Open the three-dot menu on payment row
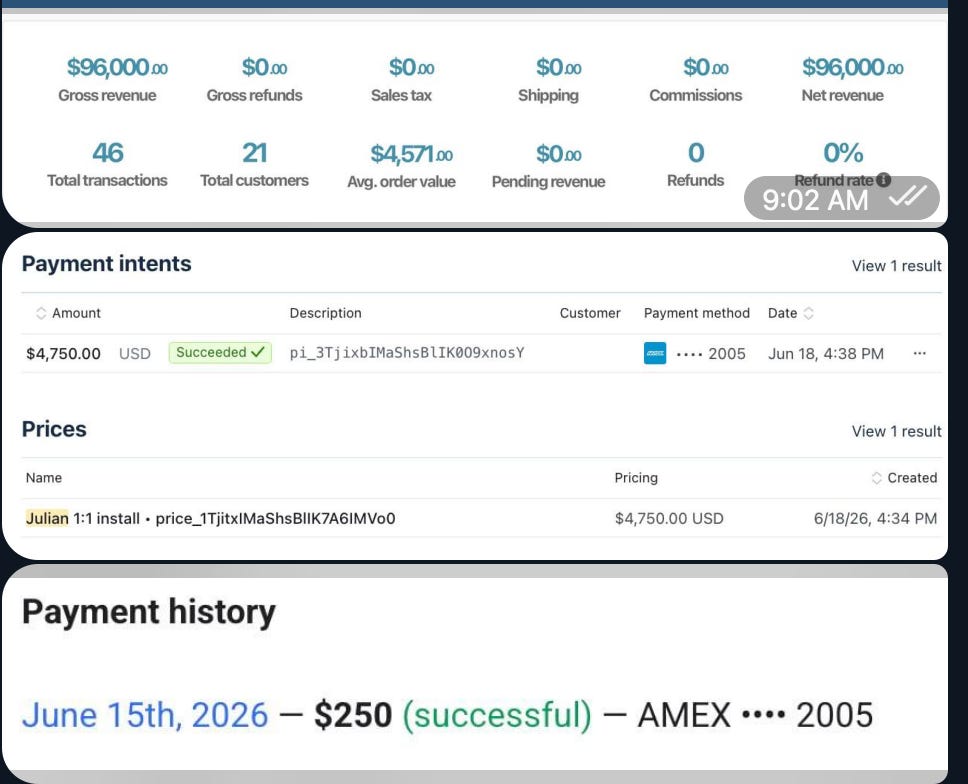968x784 pixels. (919, 353)
